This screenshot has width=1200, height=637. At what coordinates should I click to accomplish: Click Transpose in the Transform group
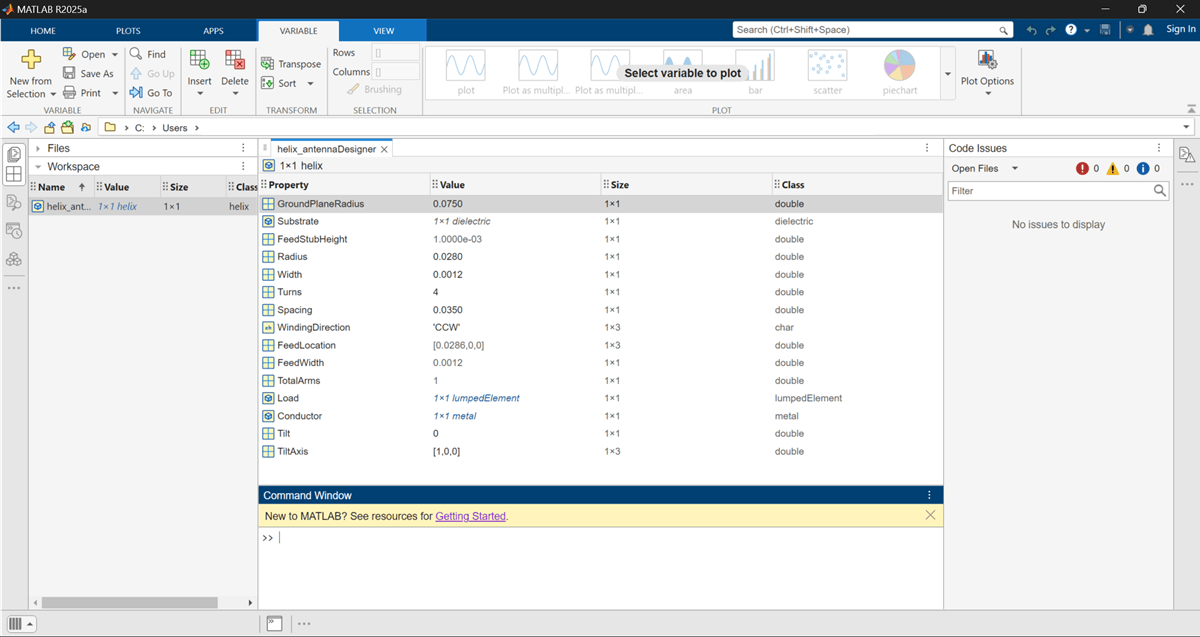coord(291,64)
